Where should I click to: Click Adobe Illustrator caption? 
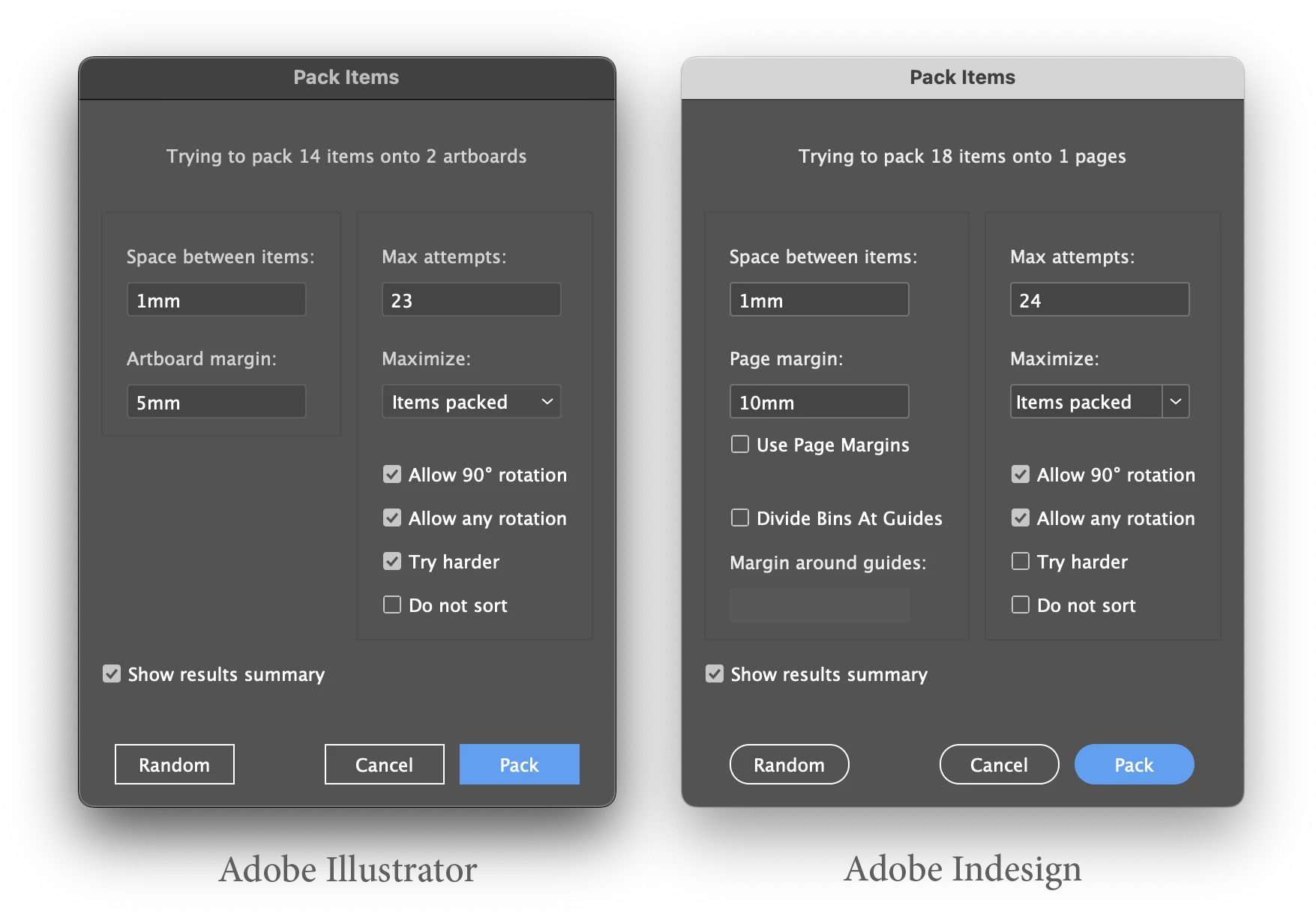[x=348, y=870]
